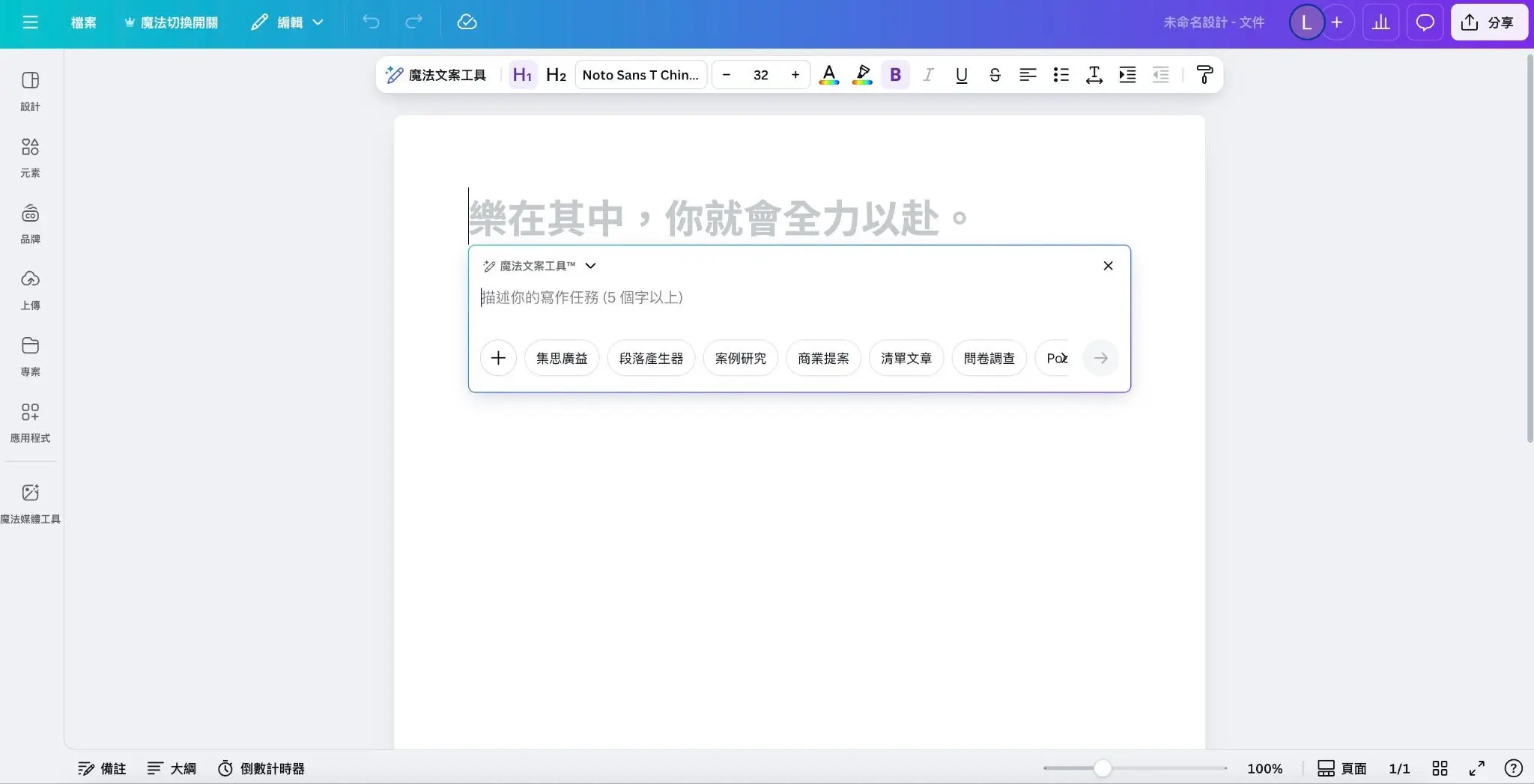Open the 上傳 panel in the sidebar
Image resolution: width=1534 pixels, height=784 pixels.
coord(30,289)
